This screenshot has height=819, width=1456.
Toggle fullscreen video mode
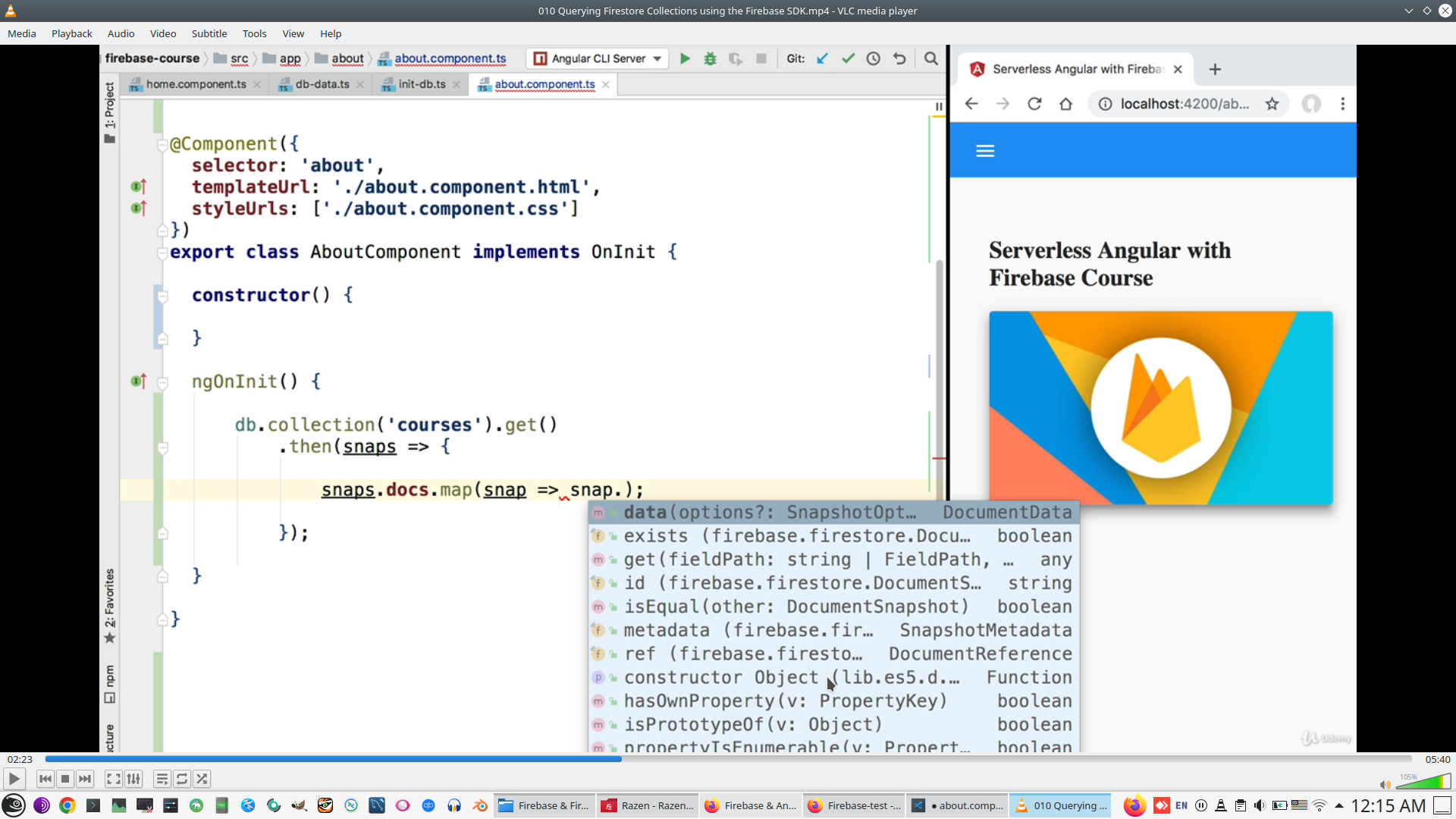113,779
